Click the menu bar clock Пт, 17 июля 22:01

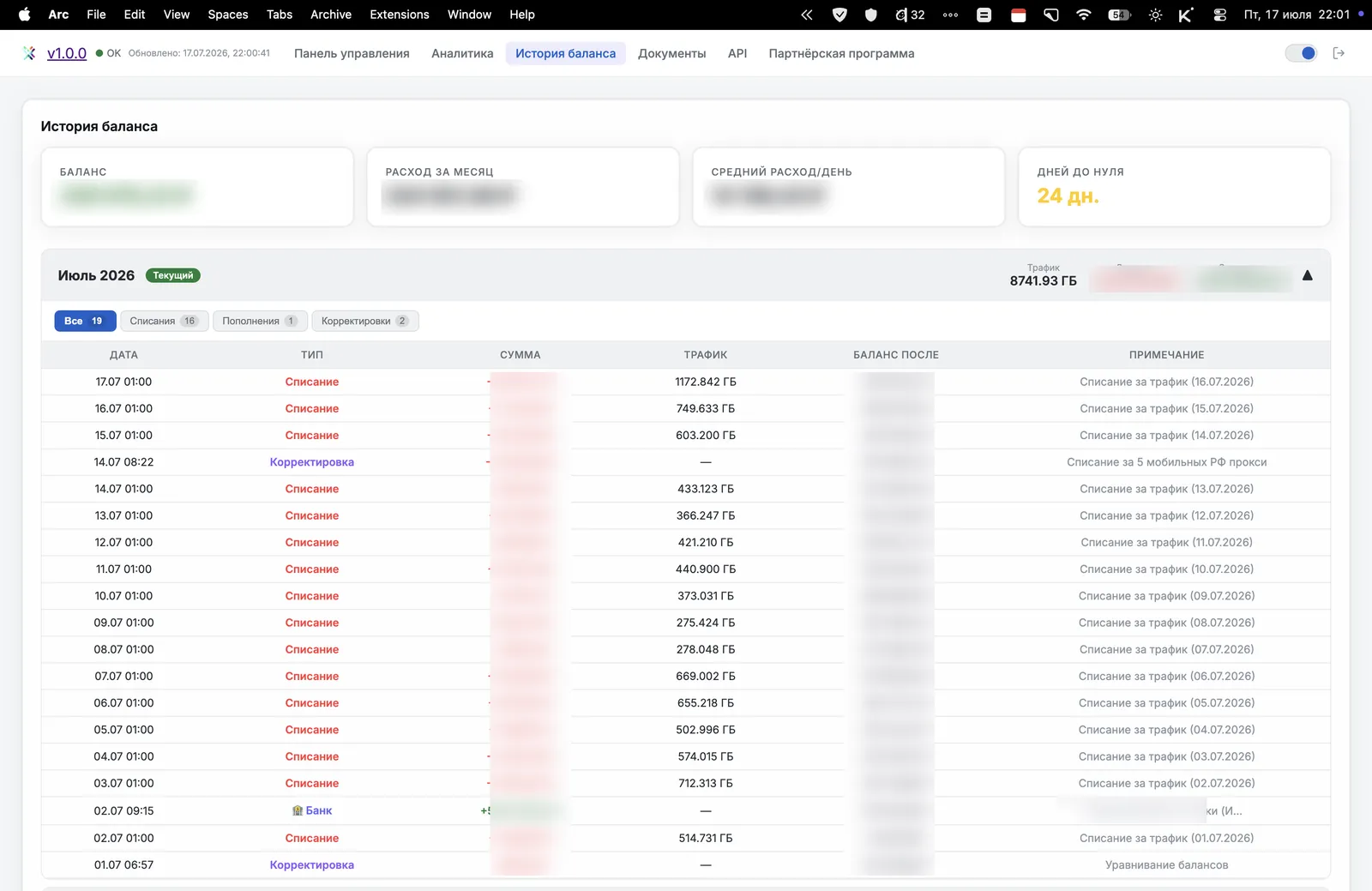pos(1297,15)
